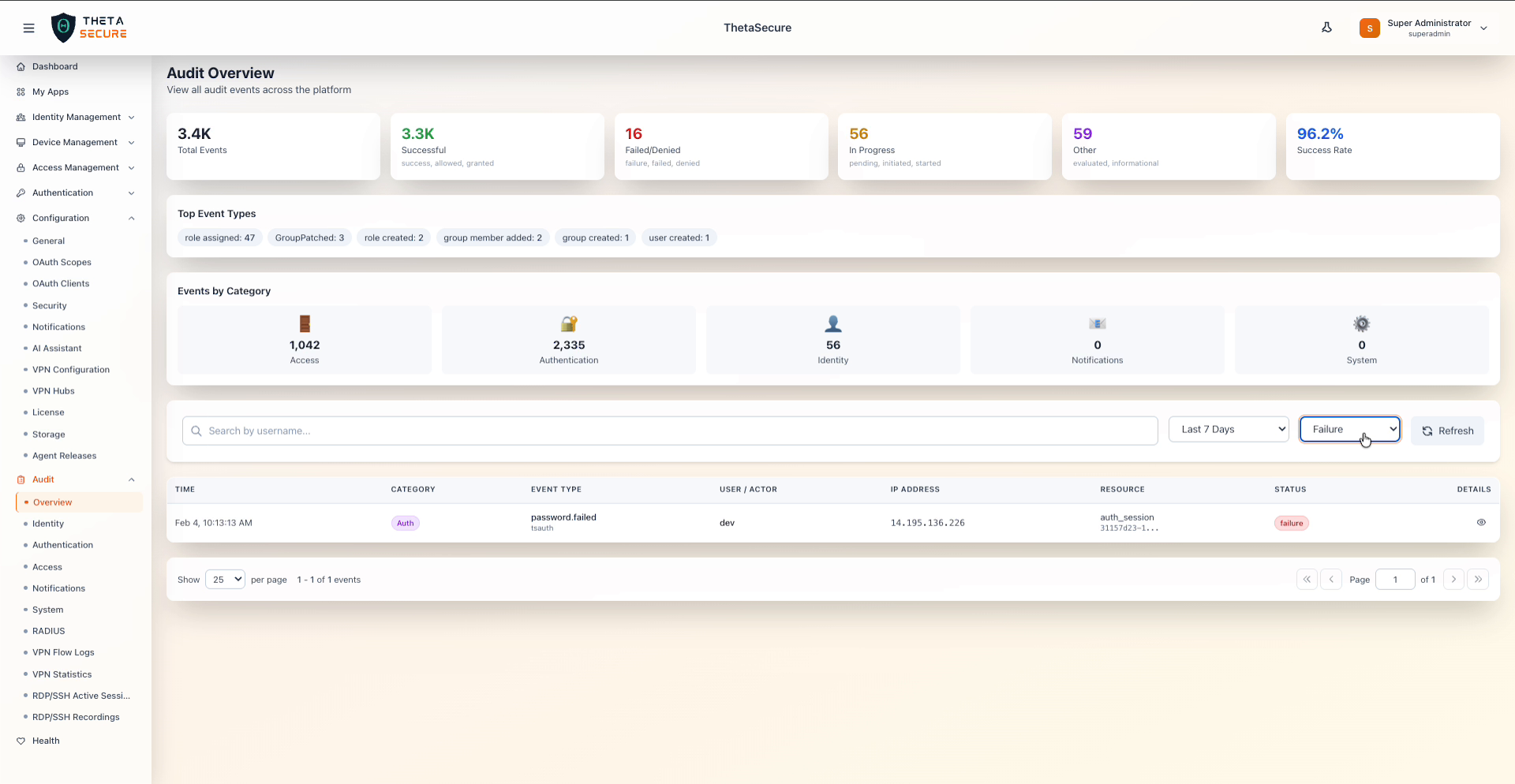The image size is (1515, 784).
Task: Click the hamburger menu icon
Action: click(x=29, y=28)
